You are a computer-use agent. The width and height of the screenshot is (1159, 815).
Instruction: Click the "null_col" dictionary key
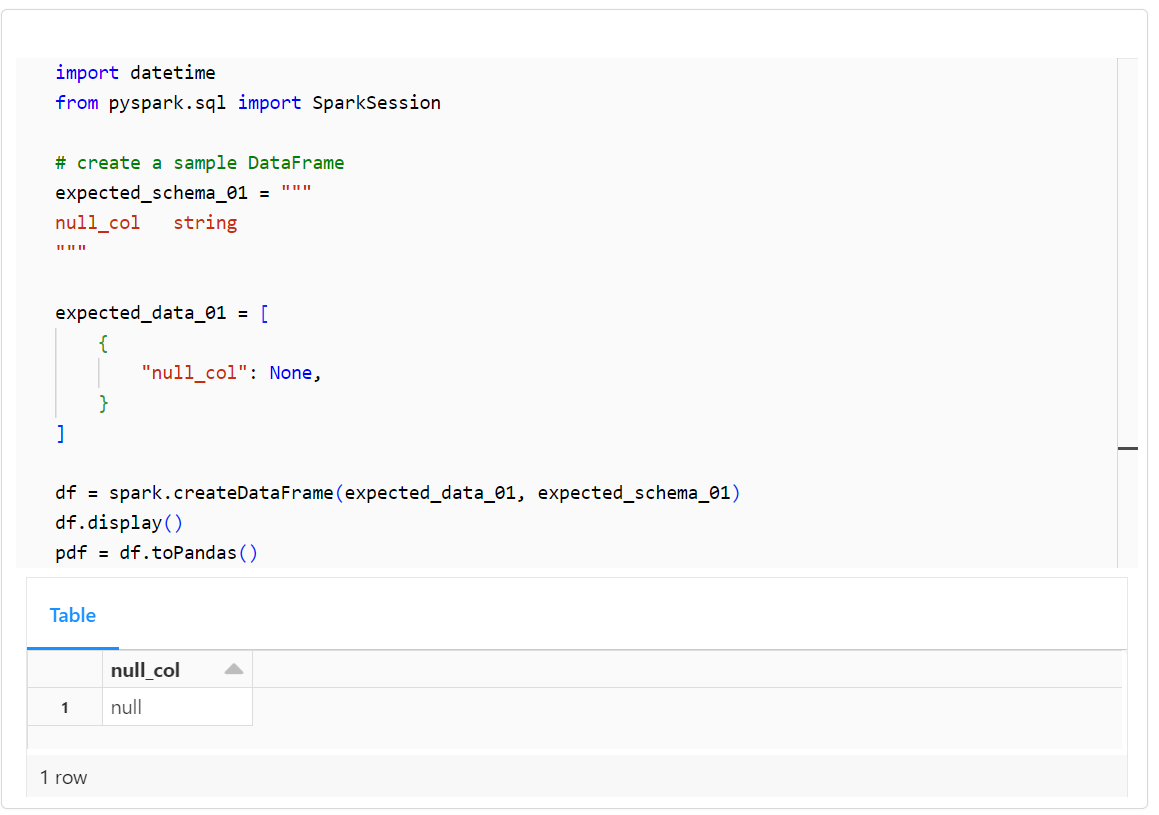(194, 373)
